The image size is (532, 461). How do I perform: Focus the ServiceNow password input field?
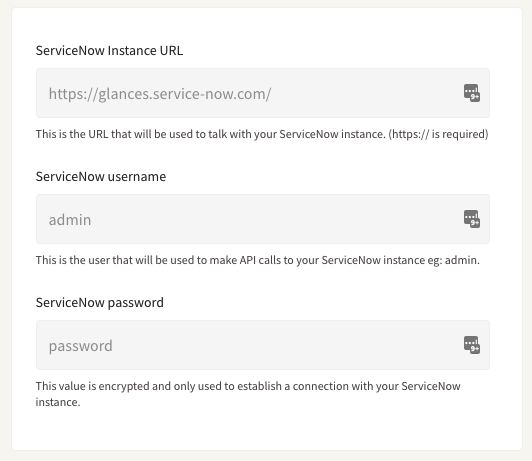pos(263,345)
